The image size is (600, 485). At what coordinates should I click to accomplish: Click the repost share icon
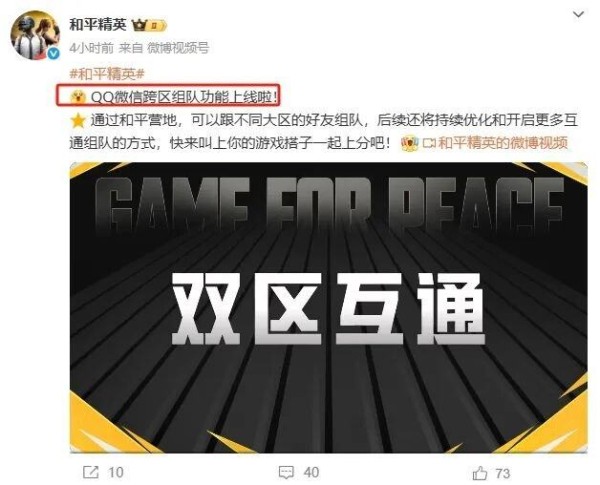(91, 472)
